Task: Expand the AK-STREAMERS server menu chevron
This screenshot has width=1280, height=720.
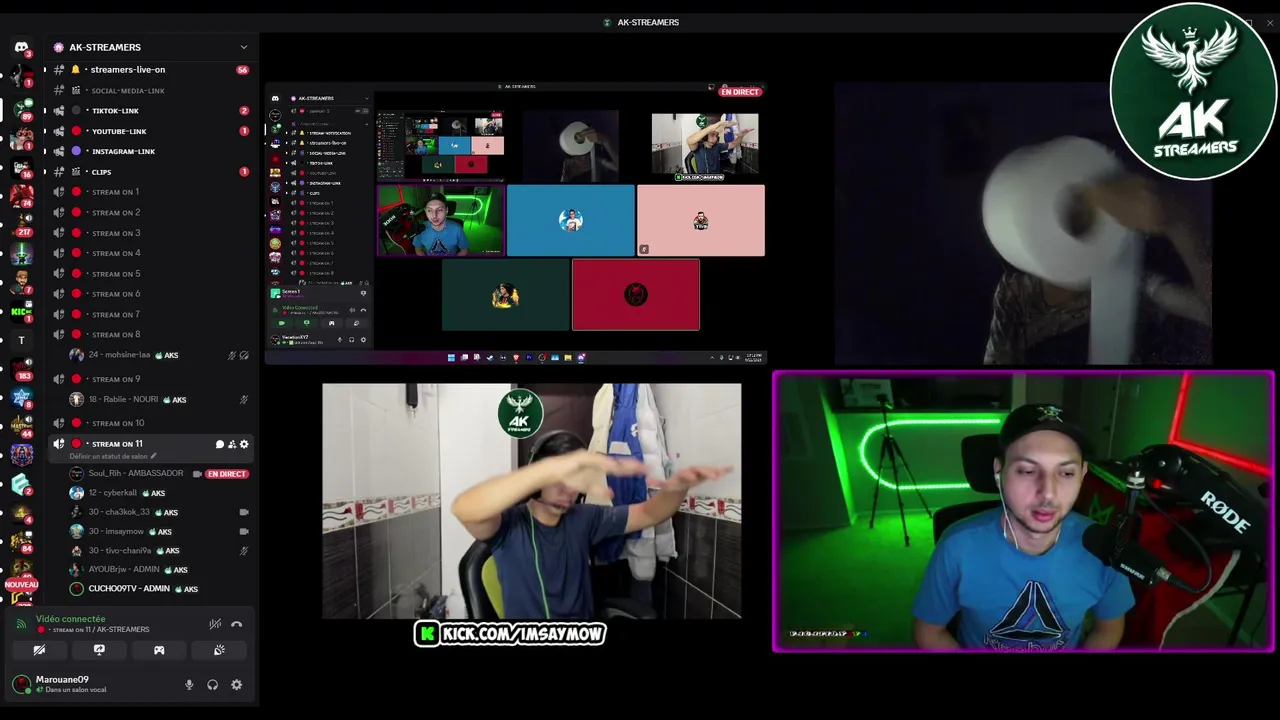Action: (x=243, y=47)
